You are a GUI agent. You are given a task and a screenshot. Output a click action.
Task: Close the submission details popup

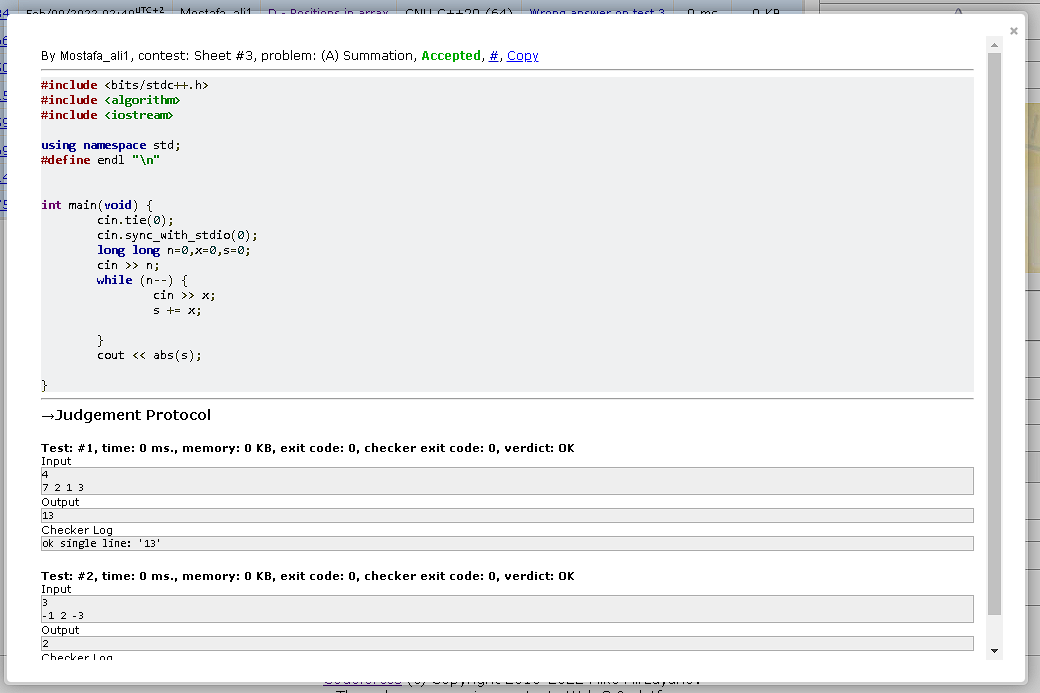(x=1013, y=30)
